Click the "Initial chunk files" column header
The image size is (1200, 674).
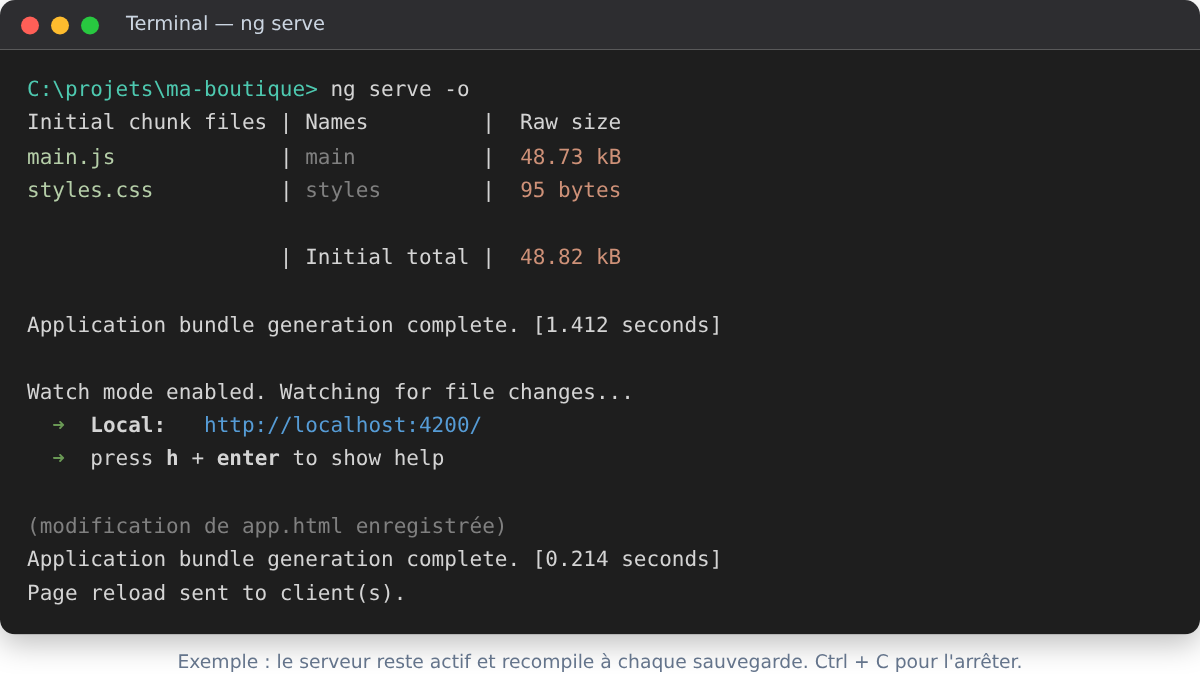pos(147,123)
